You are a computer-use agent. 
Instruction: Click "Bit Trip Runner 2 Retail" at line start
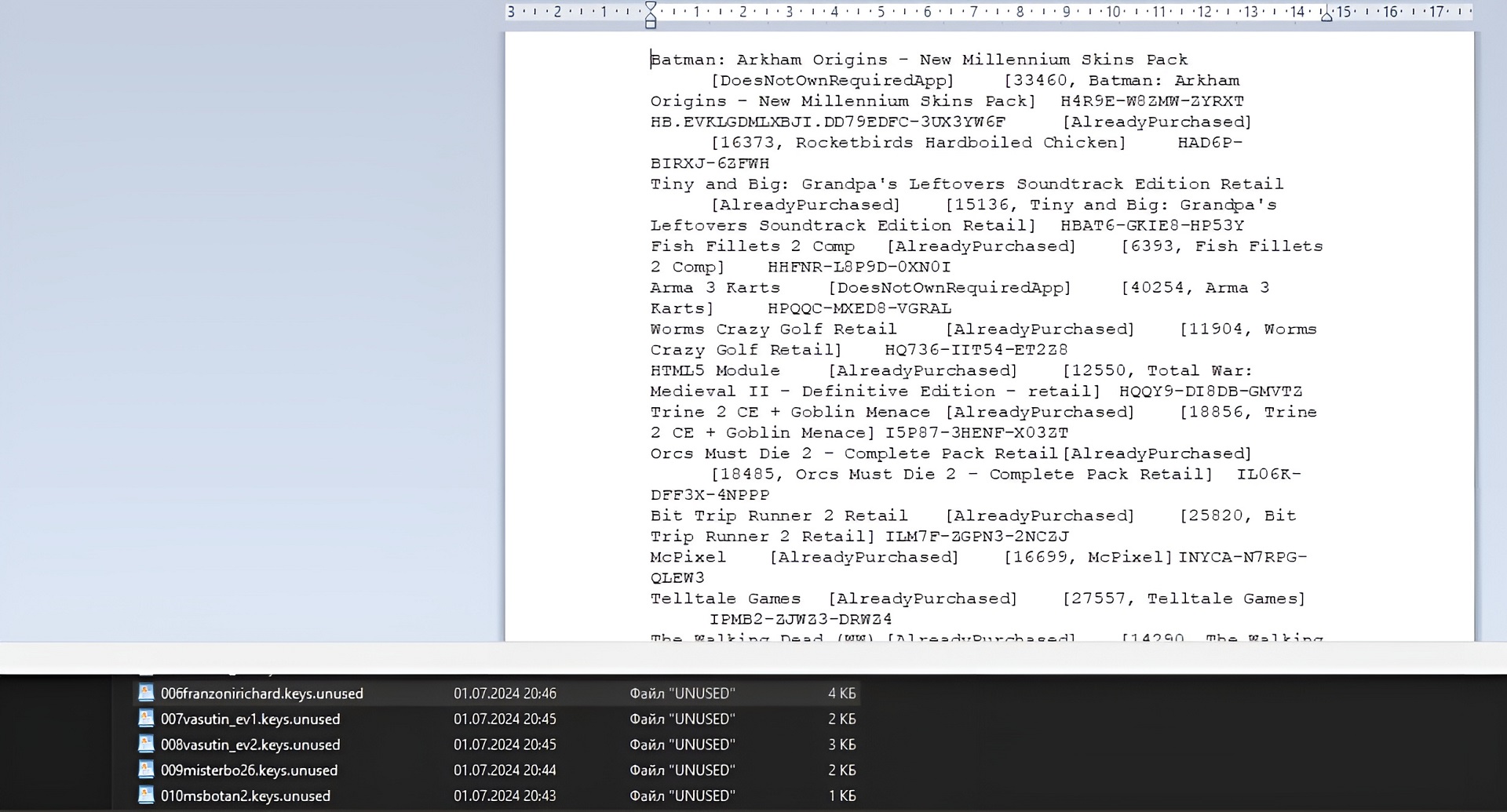[779, 516]
